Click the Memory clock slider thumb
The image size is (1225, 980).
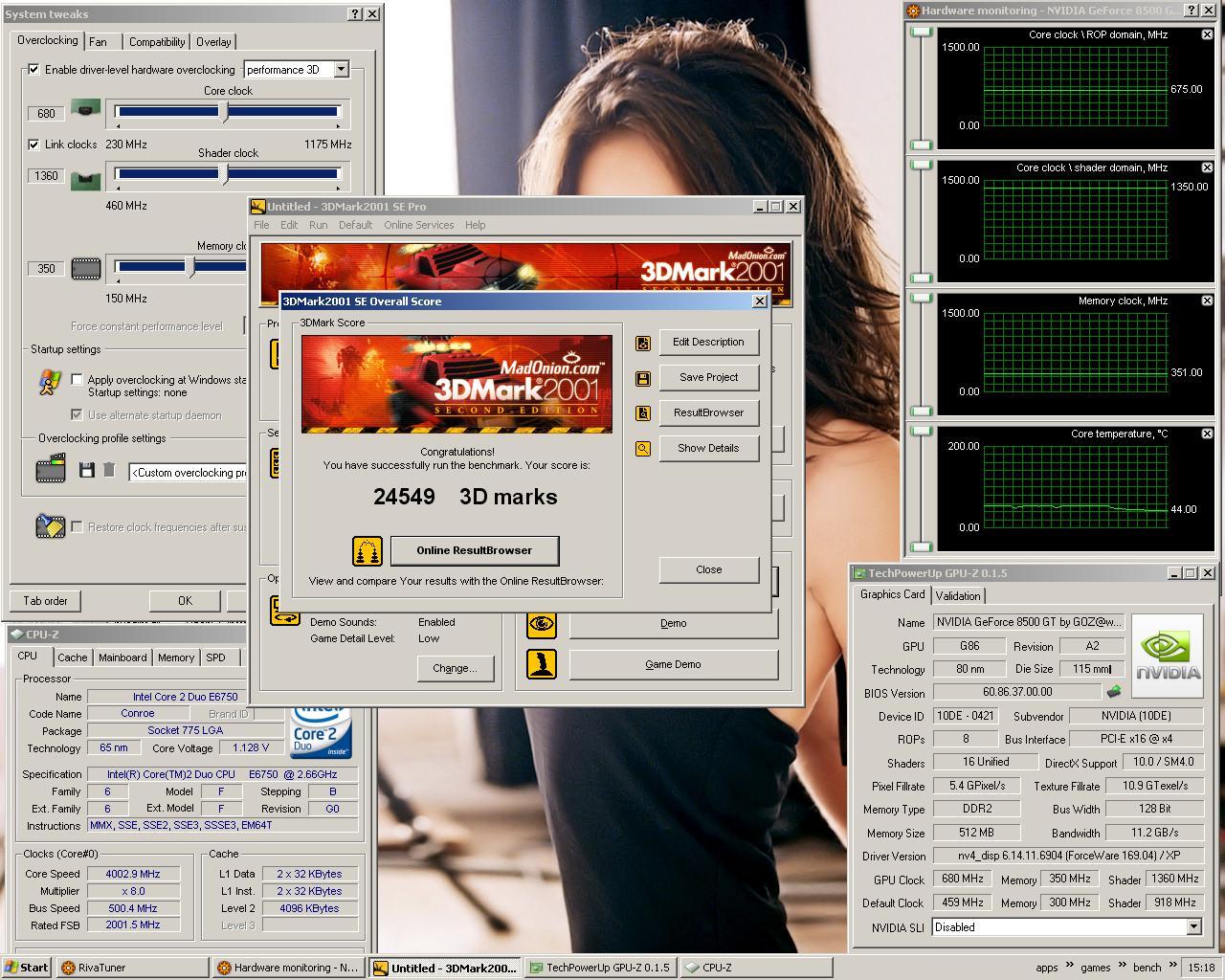click(x=190, y=268)
